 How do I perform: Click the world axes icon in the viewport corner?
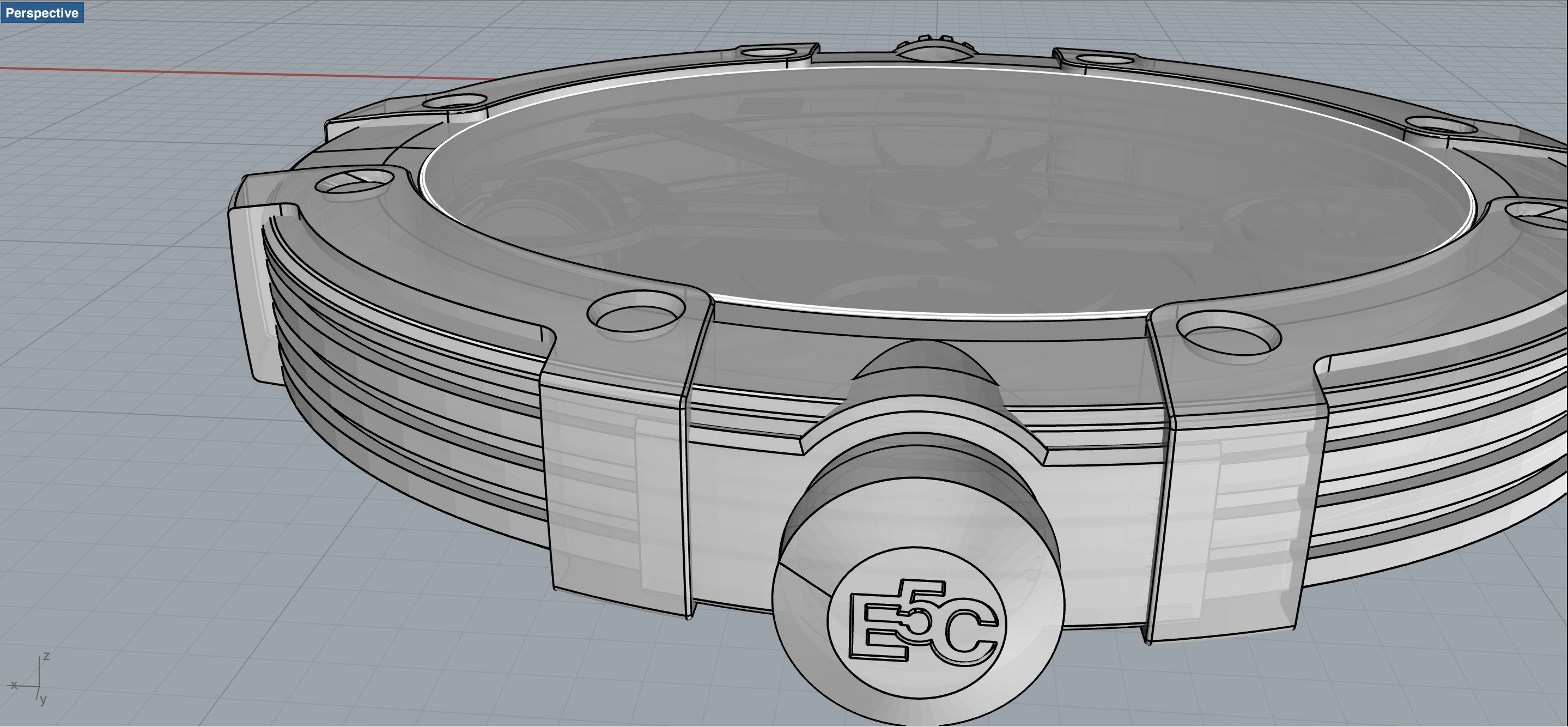pos(29,679)
